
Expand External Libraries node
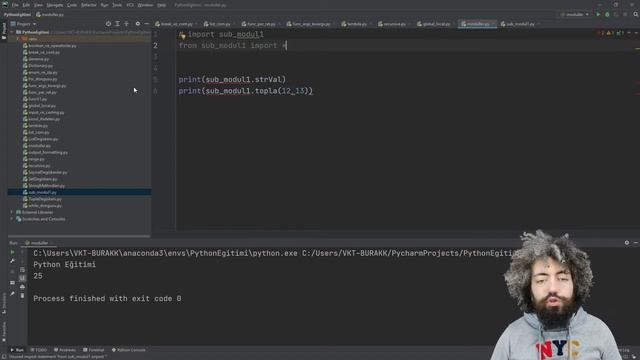tap(11, 212)
